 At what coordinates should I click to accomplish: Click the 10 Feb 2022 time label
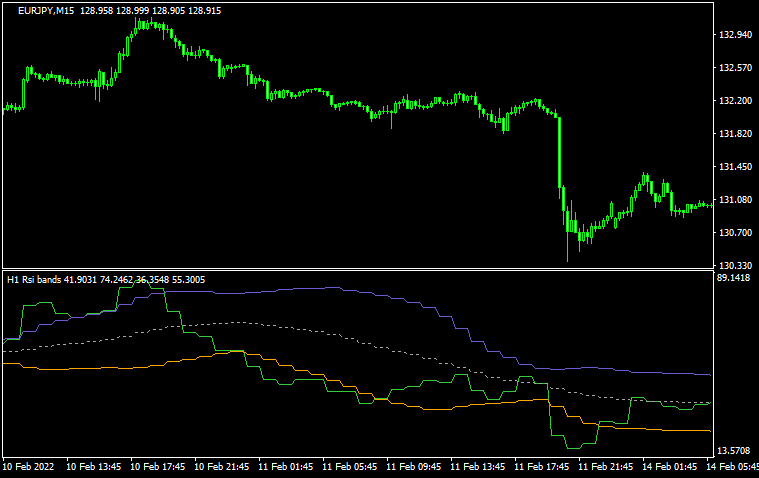click(x=28, y=466)
